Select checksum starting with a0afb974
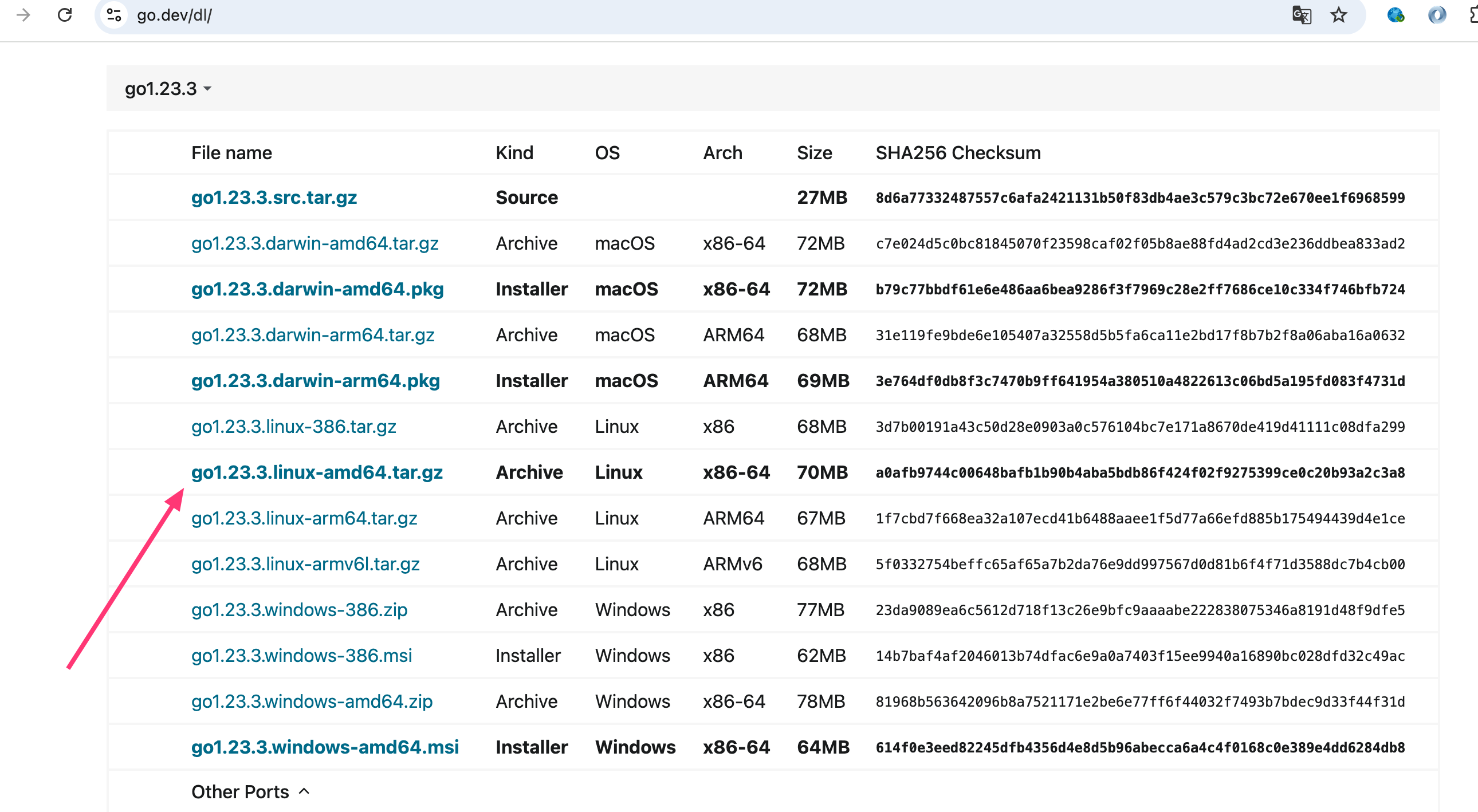Image resolution: width=1478 pixels, height=812 pixels. [1140, 473]
